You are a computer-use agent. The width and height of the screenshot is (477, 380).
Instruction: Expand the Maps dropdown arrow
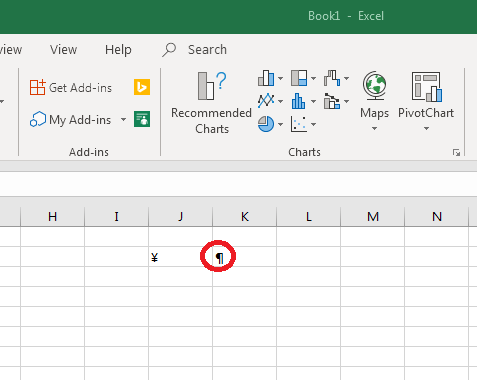coord(374,128)
